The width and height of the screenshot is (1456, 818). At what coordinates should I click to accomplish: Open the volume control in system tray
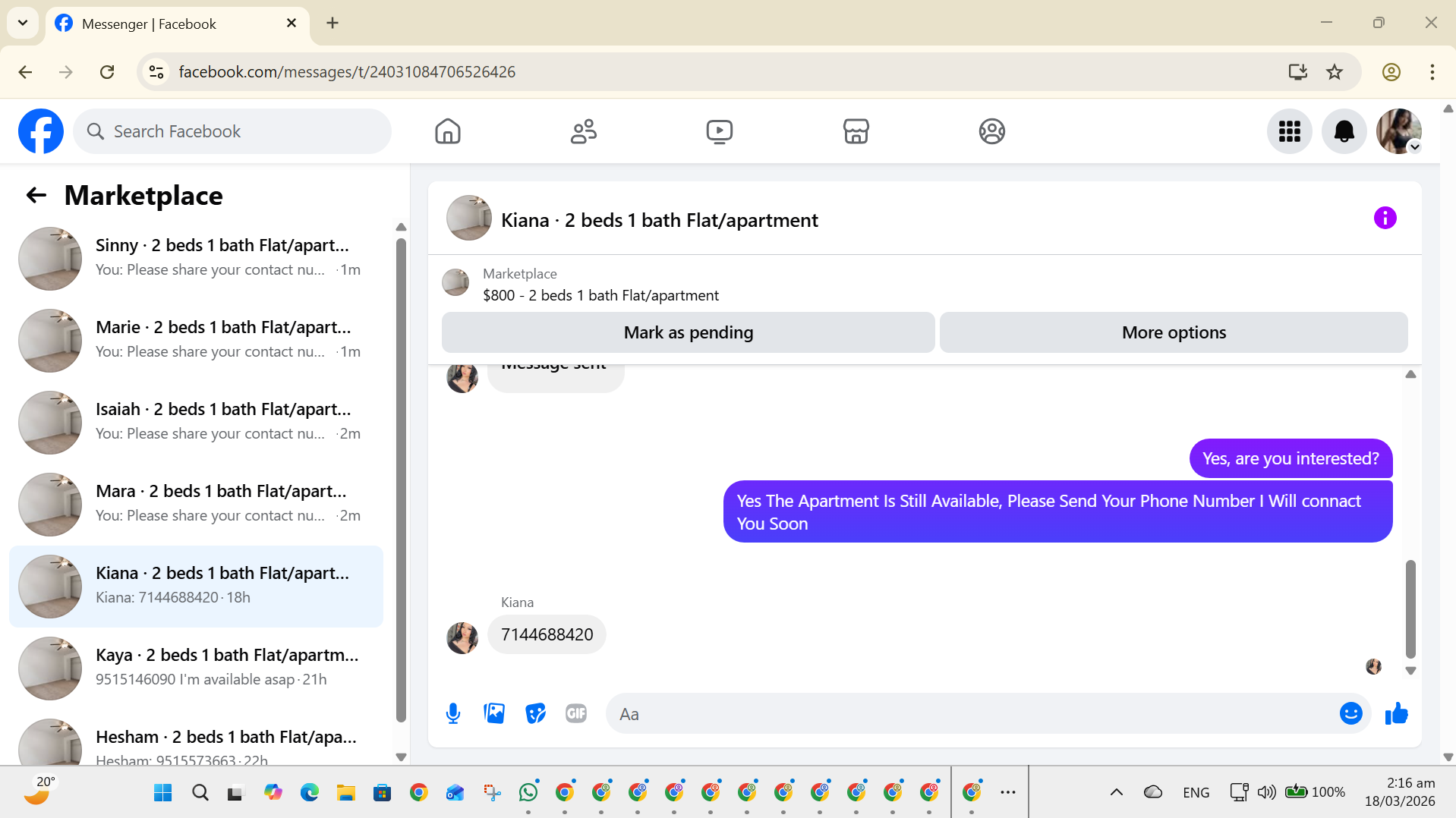(x=1266, y=792)
